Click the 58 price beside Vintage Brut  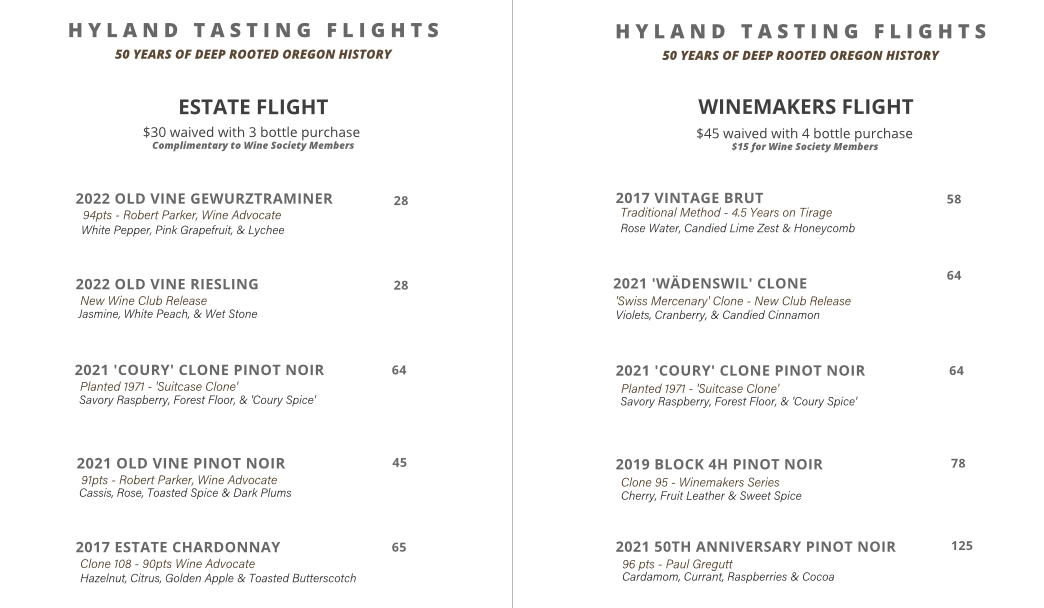[x=953, y=198]
